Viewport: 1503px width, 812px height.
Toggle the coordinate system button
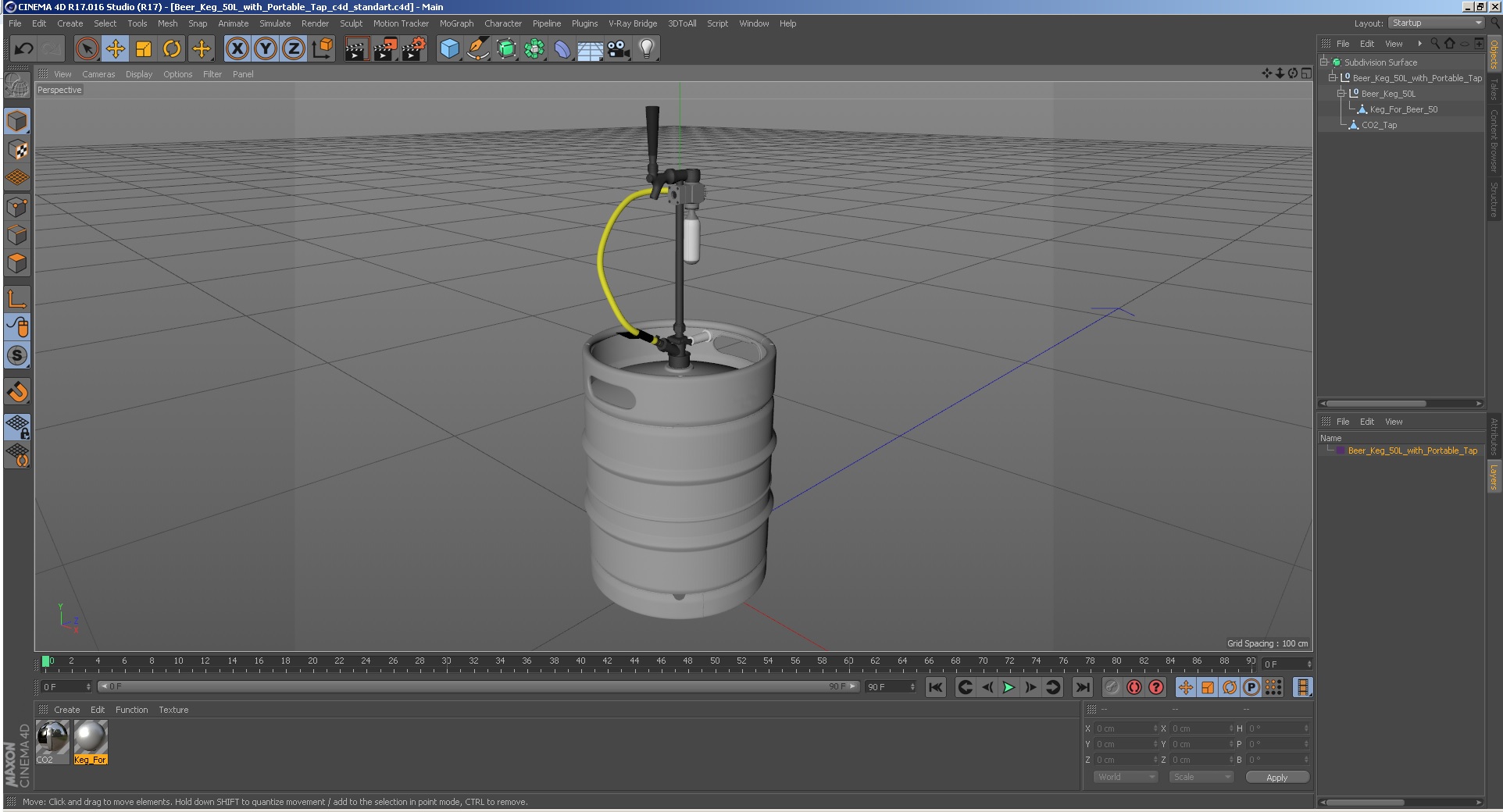(322, 48)
